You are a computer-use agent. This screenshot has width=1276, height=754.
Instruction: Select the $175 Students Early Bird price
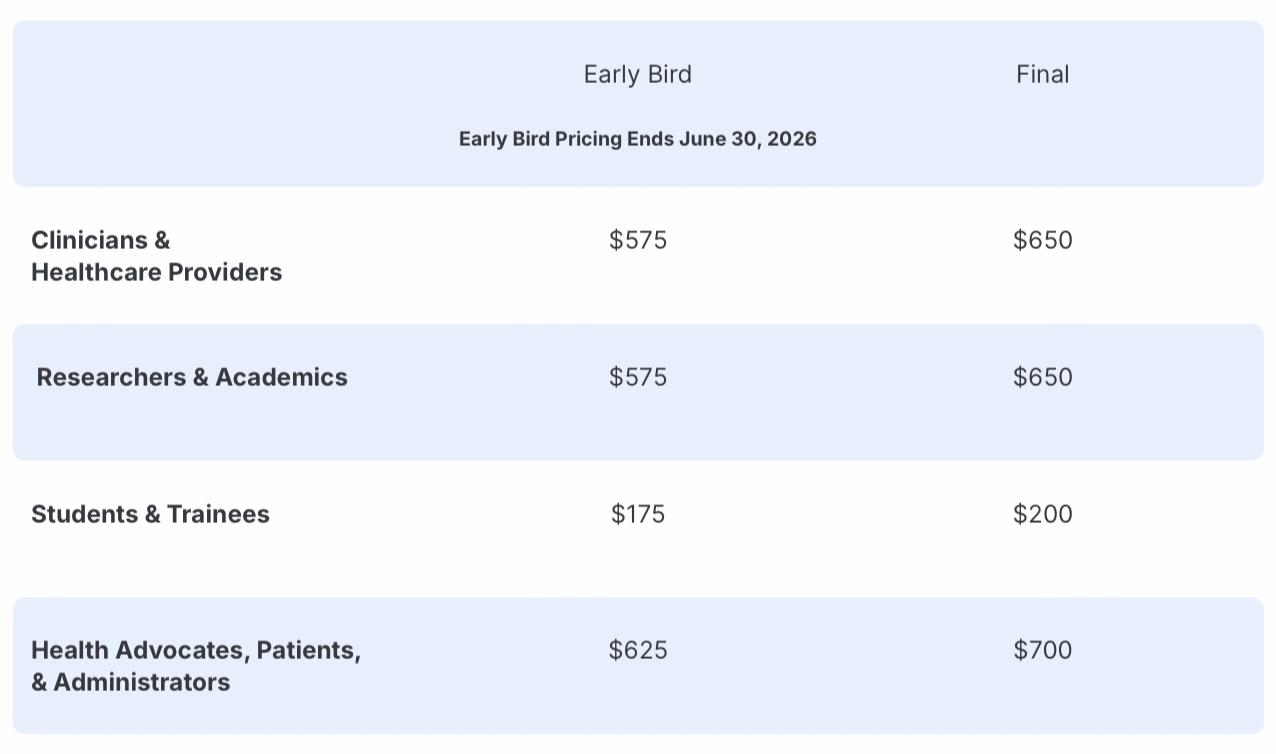[x=638, y=514]
